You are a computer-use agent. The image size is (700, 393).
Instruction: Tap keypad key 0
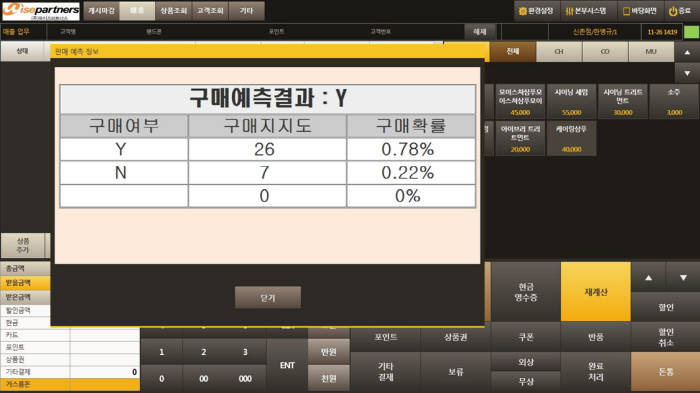[162, 379]
